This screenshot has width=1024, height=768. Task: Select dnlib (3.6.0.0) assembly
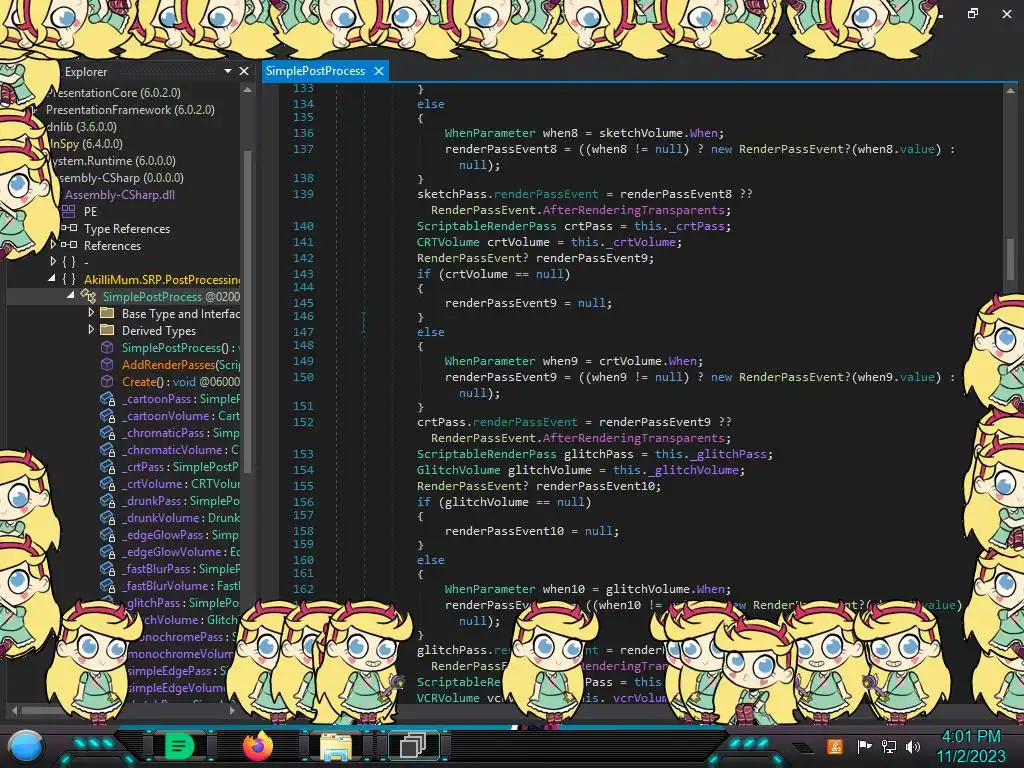click(x=82, y=127)
